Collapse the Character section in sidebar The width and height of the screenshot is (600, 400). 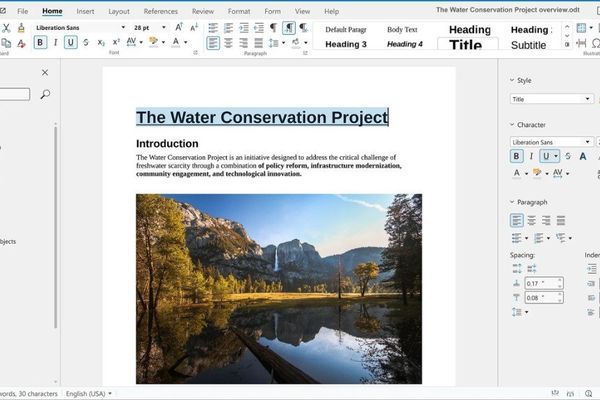512,125
